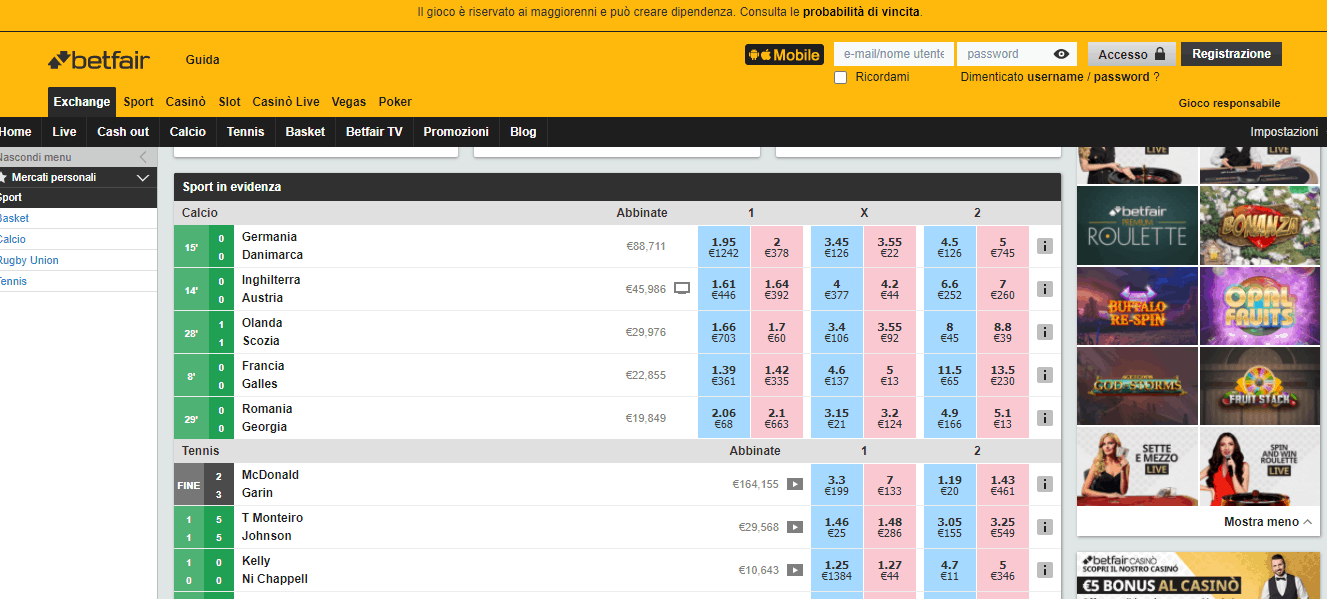Play live video for McDonald Garin

(x=795, y=484)
